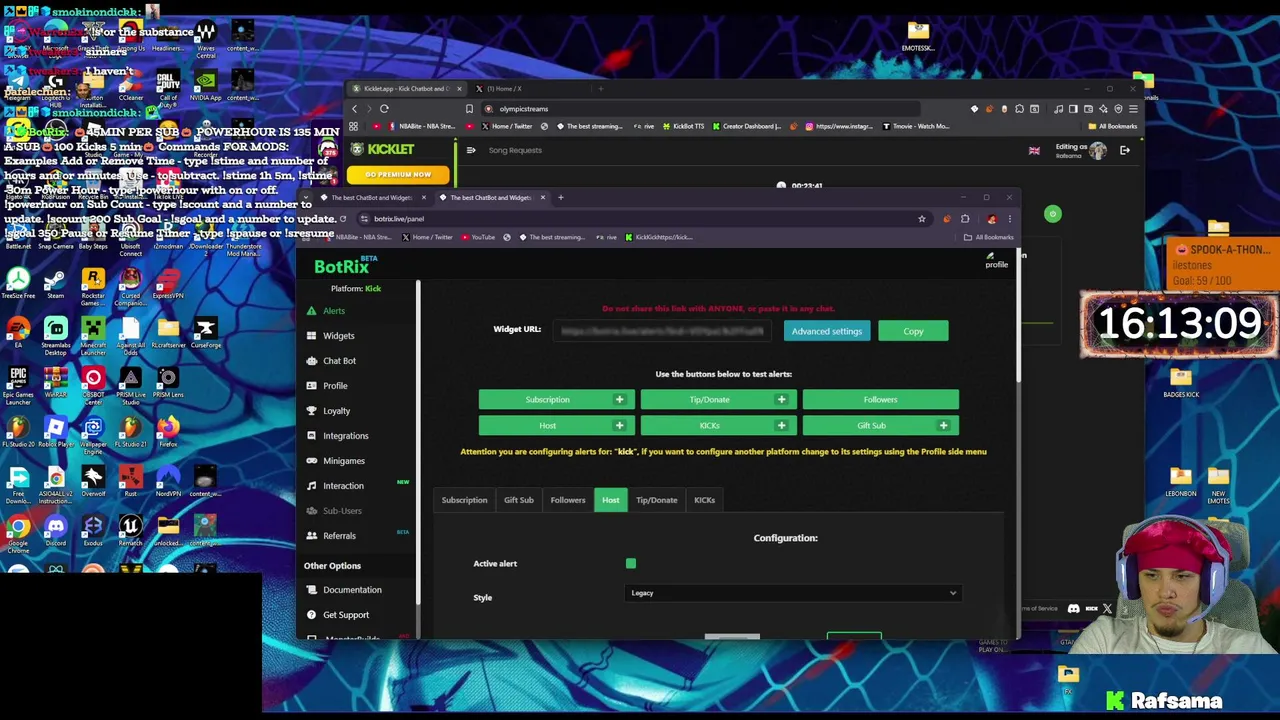
Task: Switch to KICKs configuration tab
Action: point(704,500)
